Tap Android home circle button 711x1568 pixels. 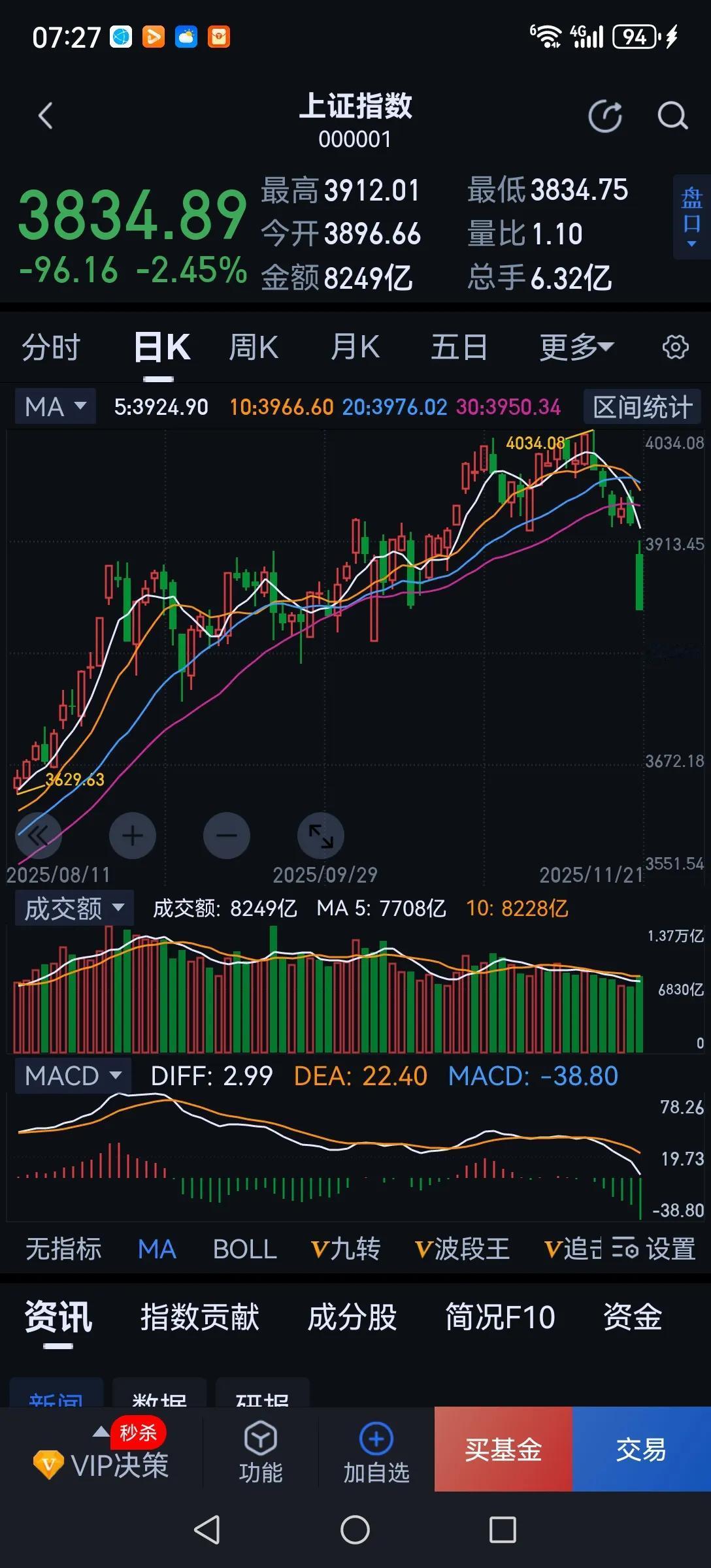coord(355,1529)
